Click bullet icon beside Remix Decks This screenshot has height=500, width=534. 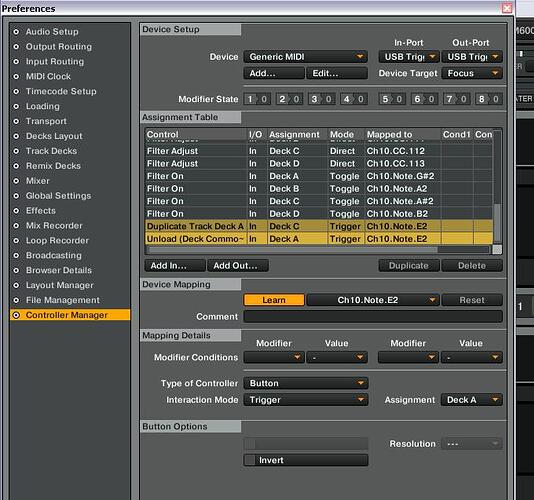click(x=16, y=166)
